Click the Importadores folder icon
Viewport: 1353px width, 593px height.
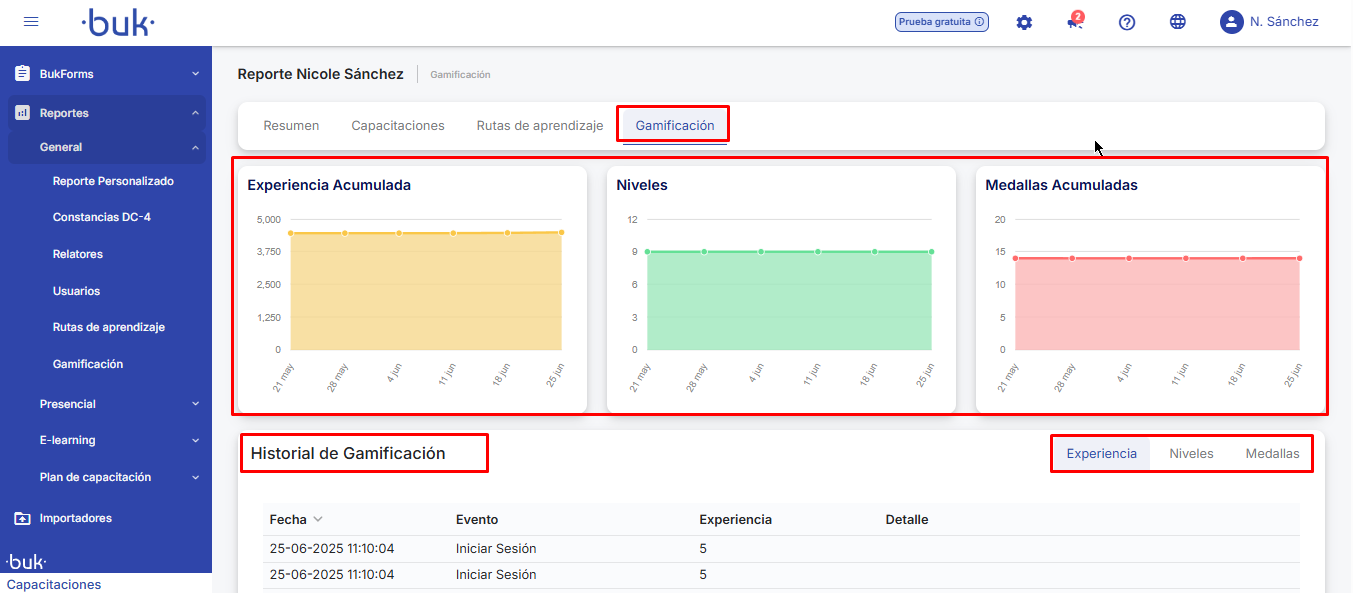point(22,518)
